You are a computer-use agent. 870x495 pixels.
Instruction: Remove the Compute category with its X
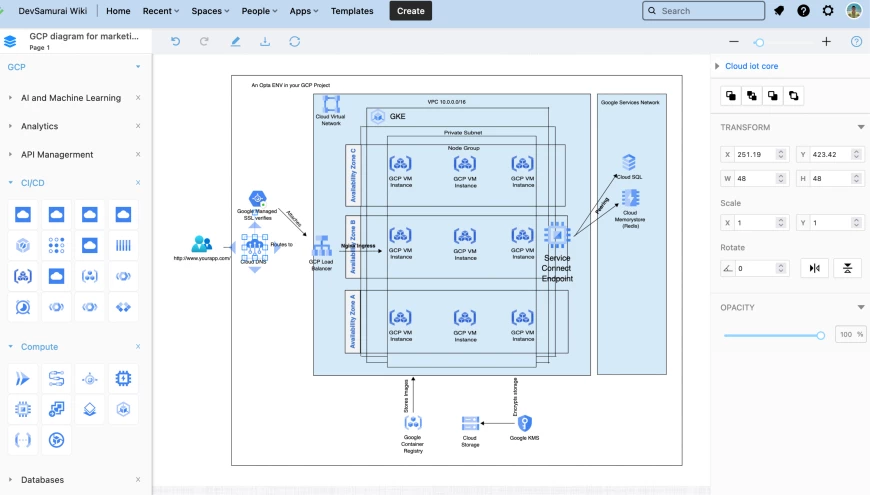pyautogui.click(x=138, y=346)
